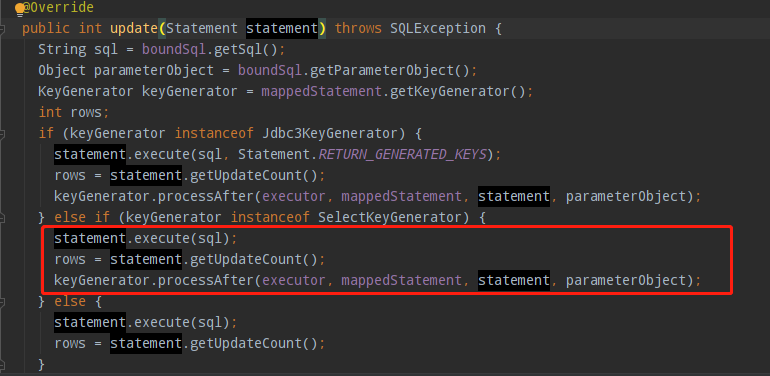Image resolution: width=770 pixels, height=376 pixels.
Task: Click 'execute' in the final else branch
Action: click(162, 322)
